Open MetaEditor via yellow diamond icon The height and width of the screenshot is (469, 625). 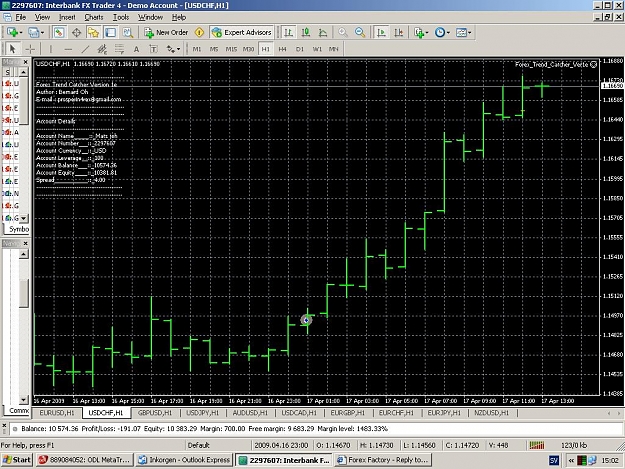199,33
